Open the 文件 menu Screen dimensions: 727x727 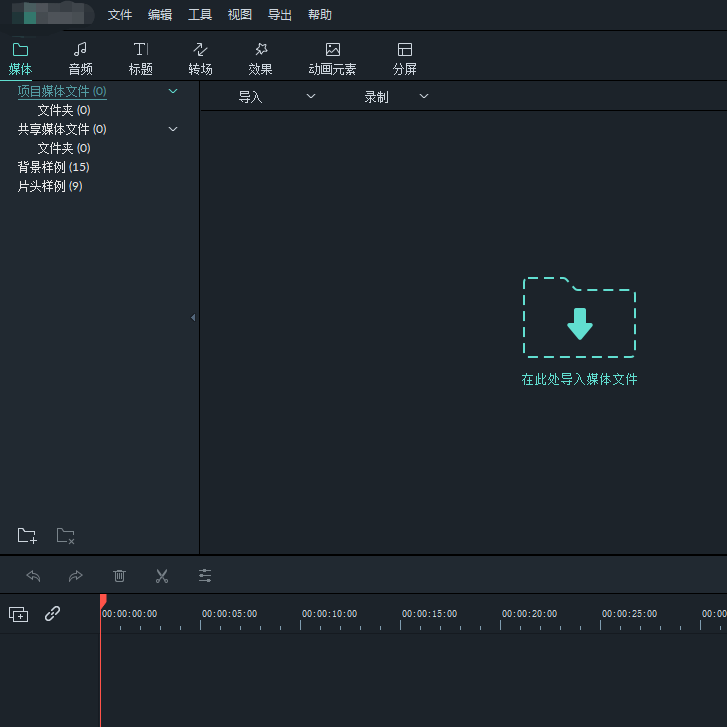click(120, 15)
